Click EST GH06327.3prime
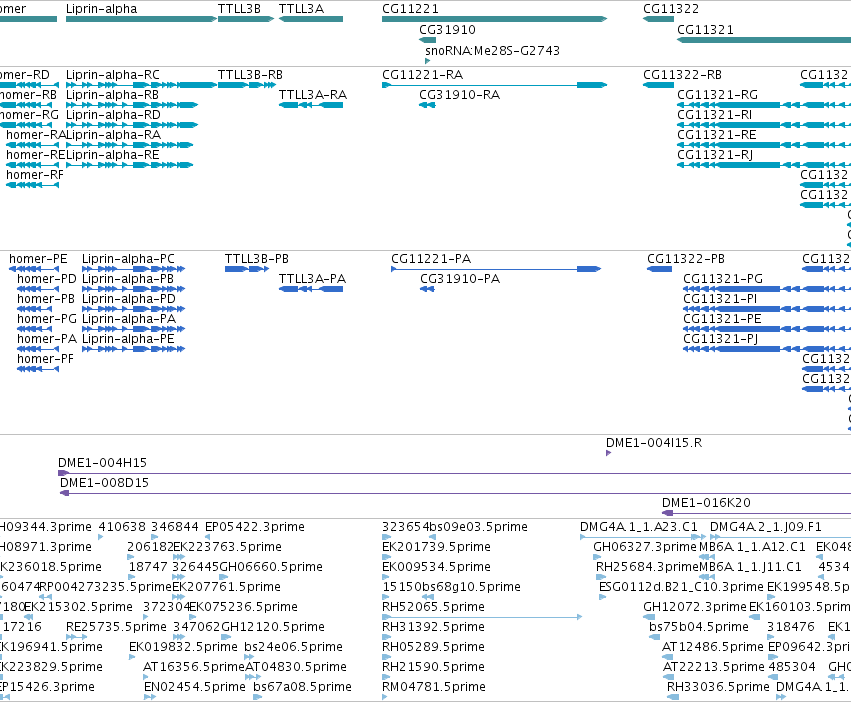This screenshot has height=702, width=851. pos(597,557)
